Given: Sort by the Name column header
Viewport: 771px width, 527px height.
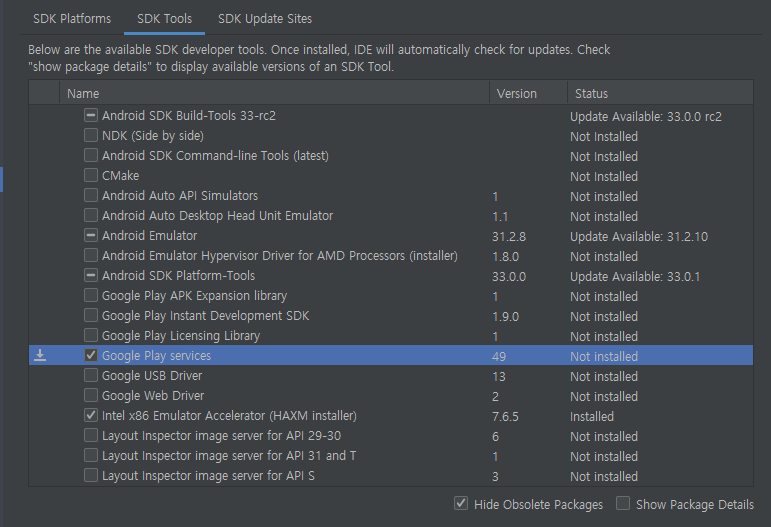Looking at the screenshot, I should [274, 93].
